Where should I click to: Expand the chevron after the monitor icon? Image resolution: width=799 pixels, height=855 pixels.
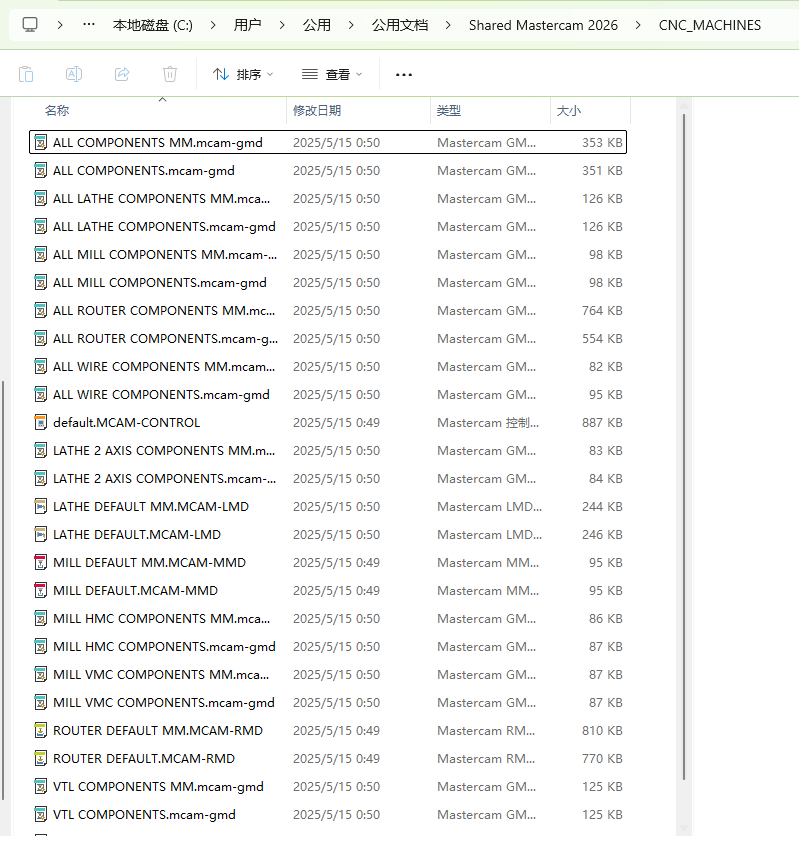pos(60,25)
